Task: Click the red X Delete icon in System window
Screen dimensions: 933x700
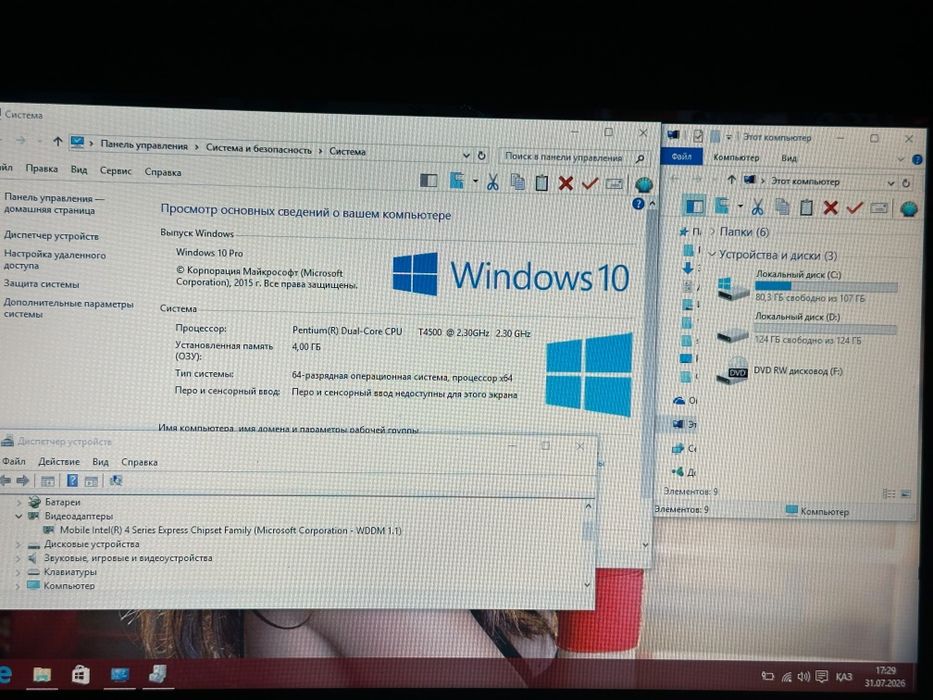Action: pyautogui.click(x=566, y=183)
